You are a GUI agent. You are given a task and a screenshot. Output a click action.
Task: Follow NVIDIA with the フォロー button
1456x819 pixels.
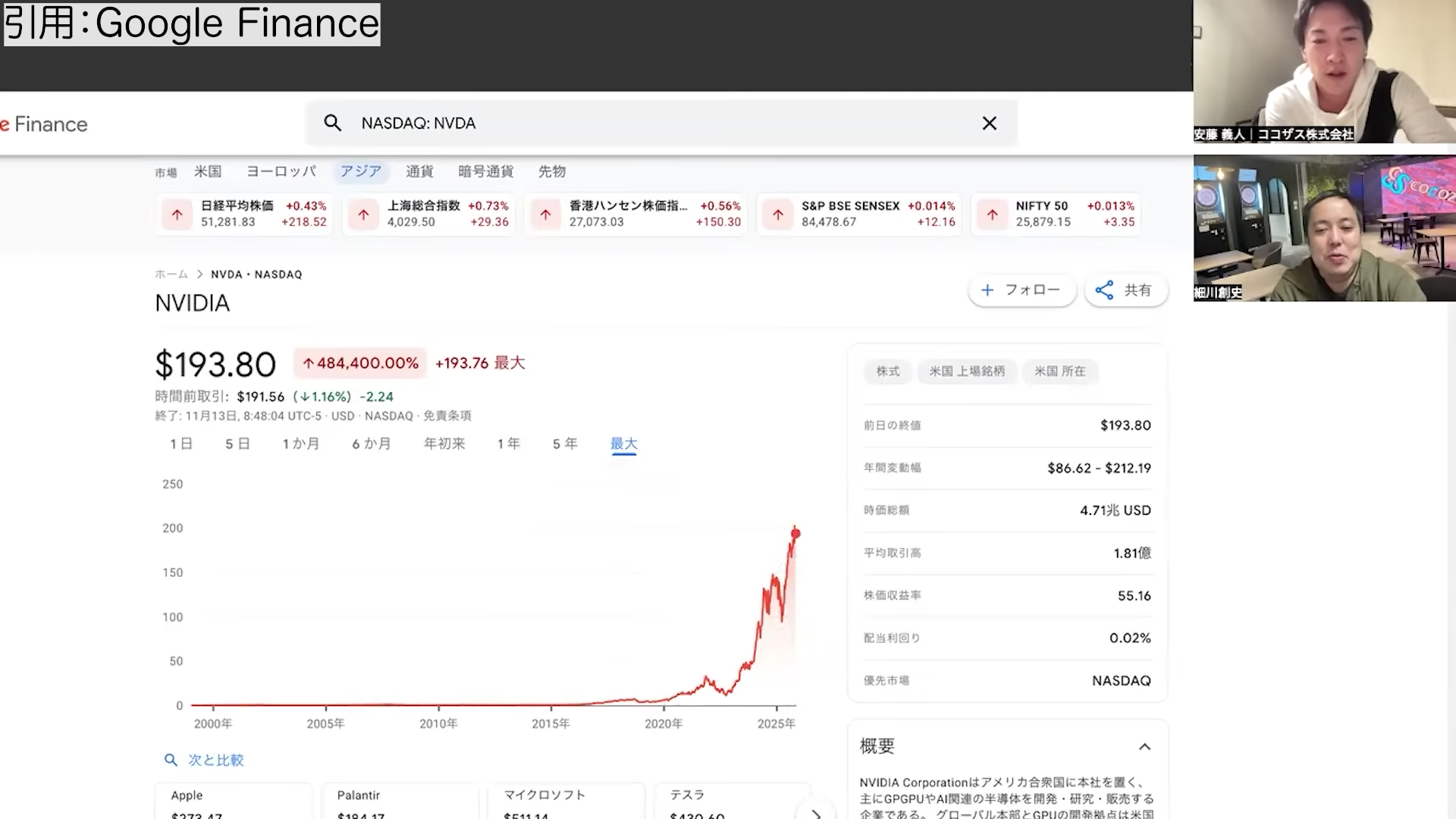click(x=1022, y=290)
